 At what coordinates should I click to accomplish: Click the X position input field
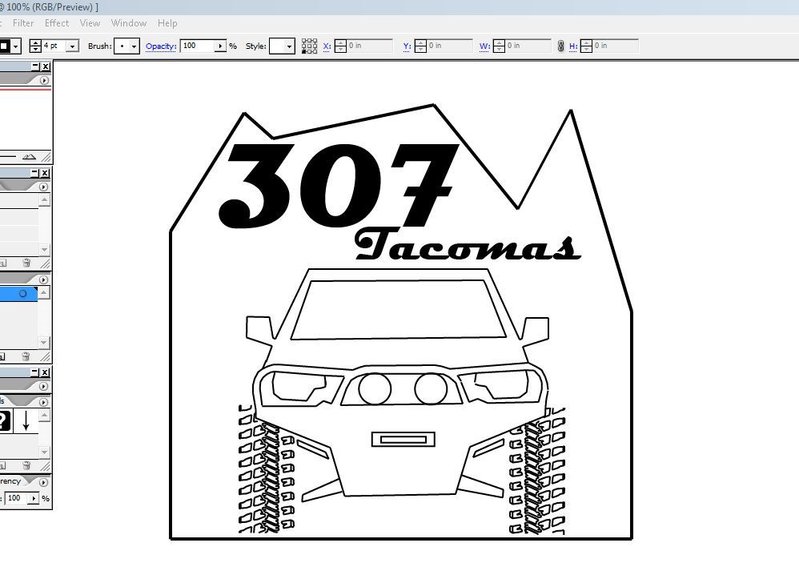[x=369, y=46]
